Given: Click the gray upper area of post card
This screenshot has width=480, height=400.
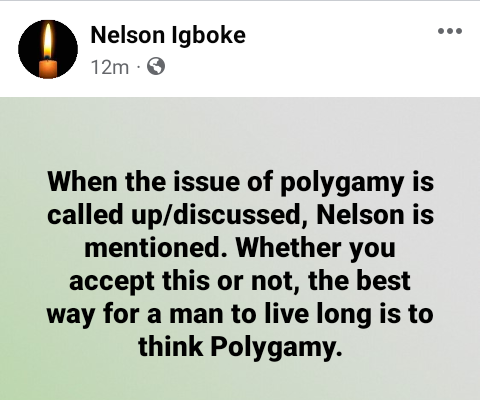Looking at the screenshot, I should click(240, 130).
